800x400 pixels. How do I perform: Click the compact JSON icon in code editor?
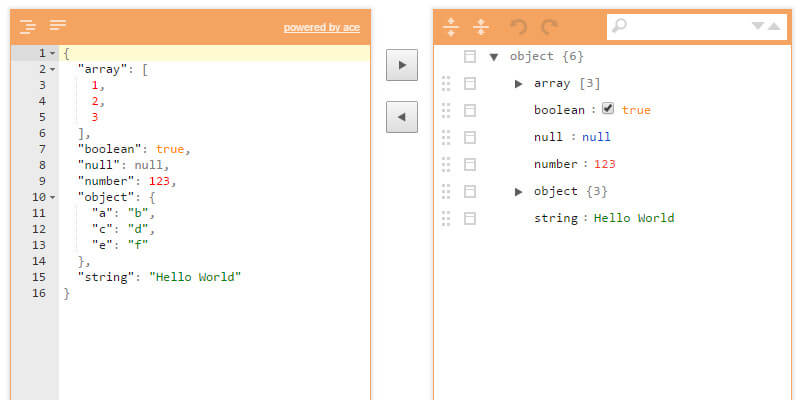58,26
